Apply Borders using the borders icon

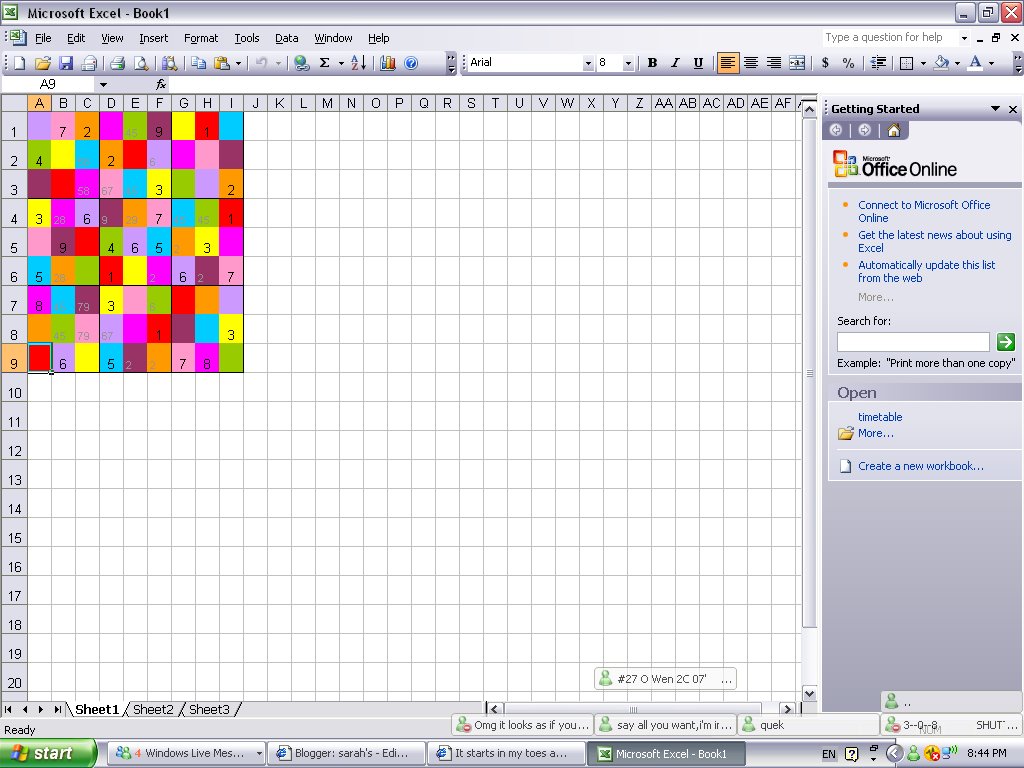click(x=906, y=63)
